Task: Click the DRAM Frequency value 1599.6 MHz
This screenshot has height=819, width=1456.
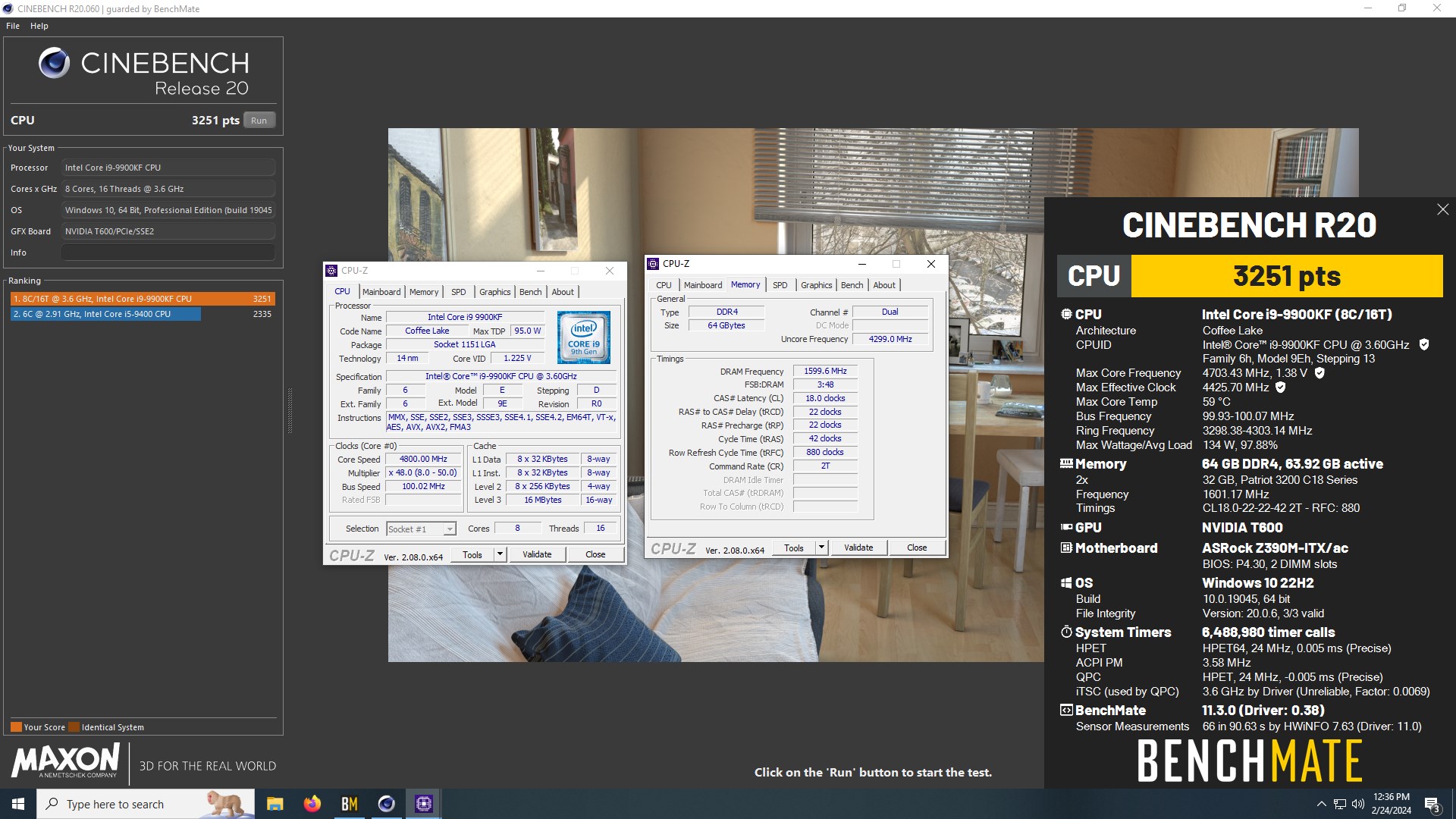Action: pyautogui.click(x=825, y=372)
